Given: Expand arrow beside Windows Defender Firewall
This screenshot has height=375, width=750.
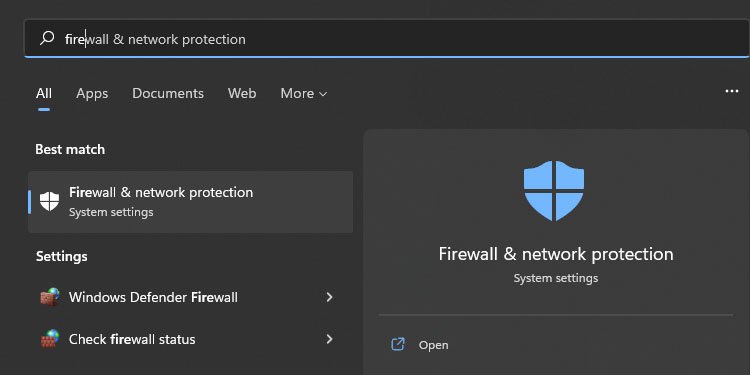Looking at the screenshot, I should (329, 297).
